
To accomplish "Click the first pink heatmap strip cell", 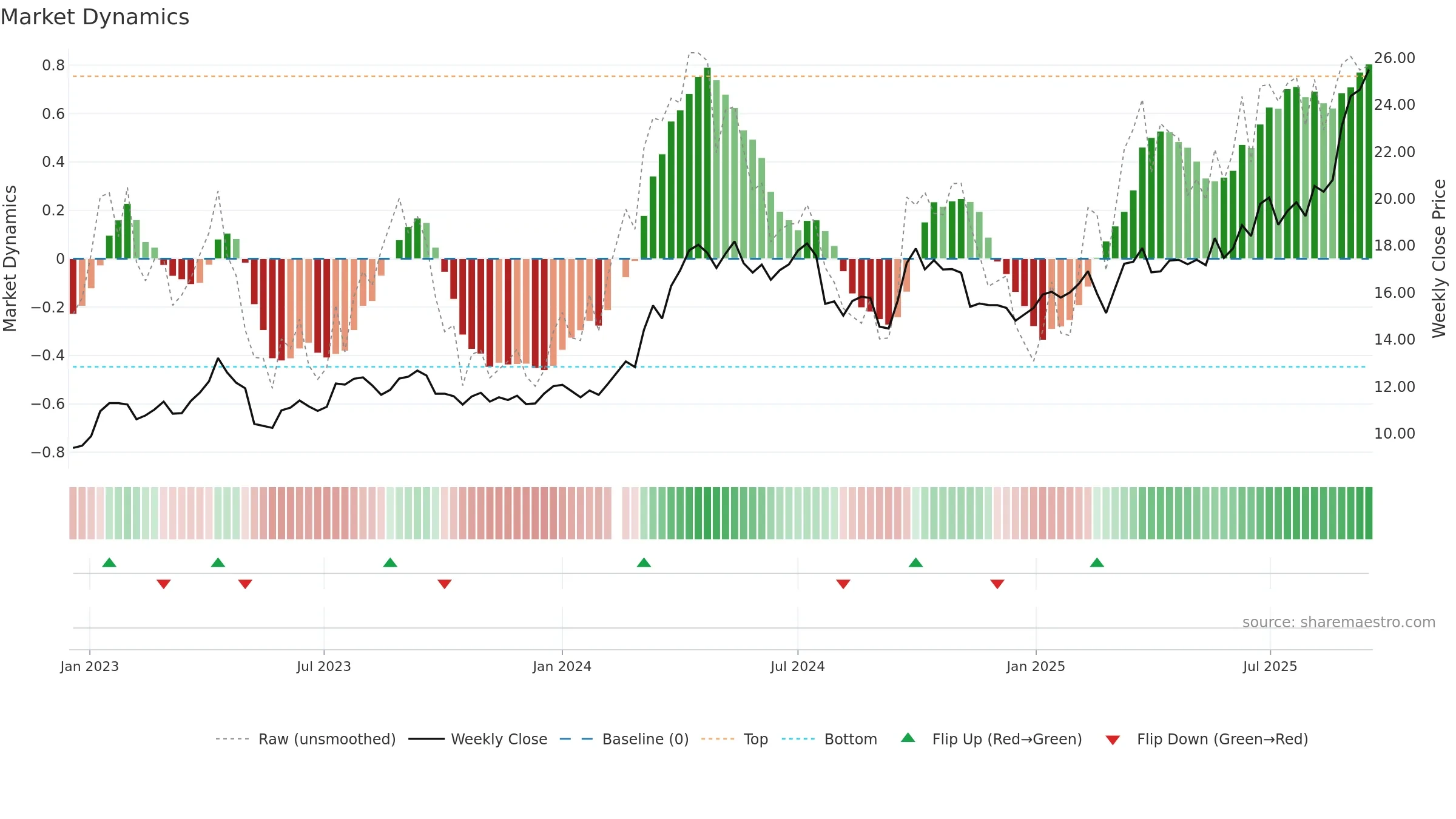I will tap(73, 513).
